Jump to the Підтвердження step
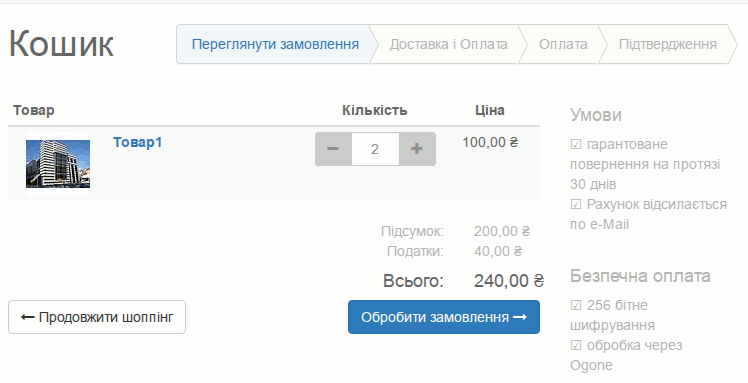748x383 pixels. coord(667,44)
